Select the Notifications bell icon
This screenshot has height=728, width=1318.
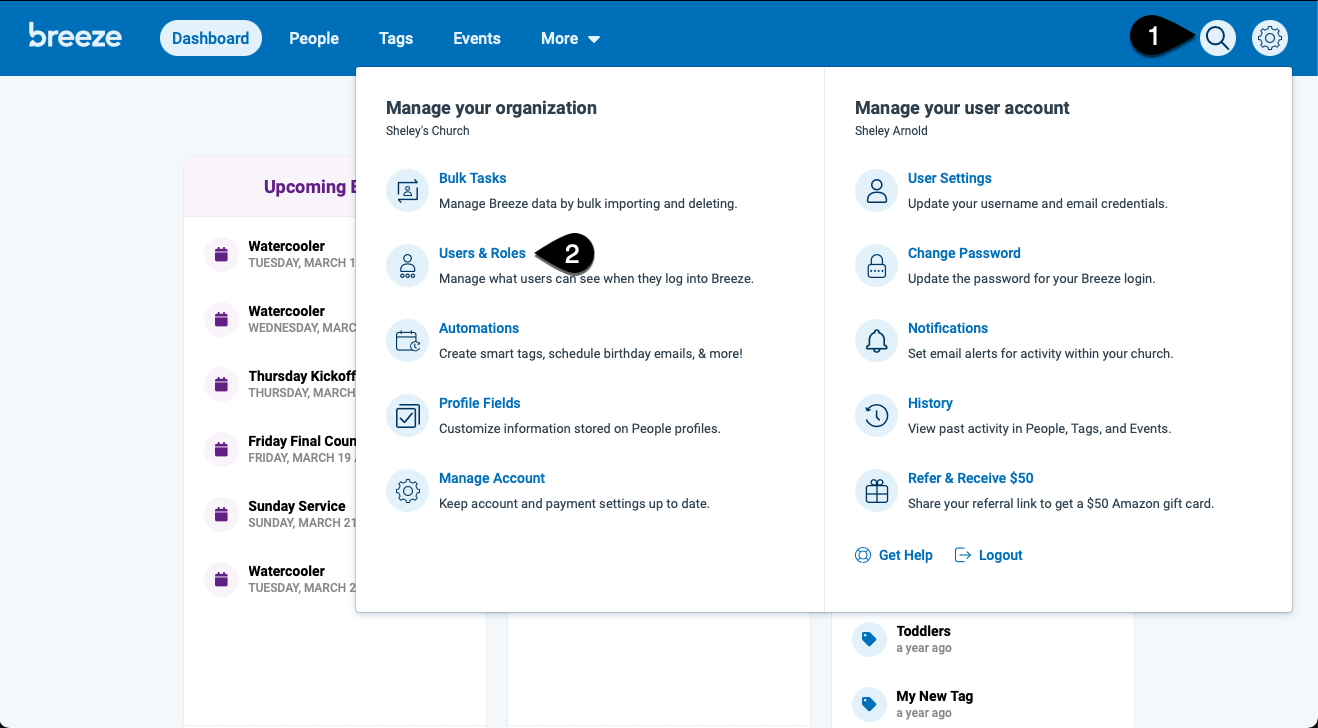tap(876, 340)
